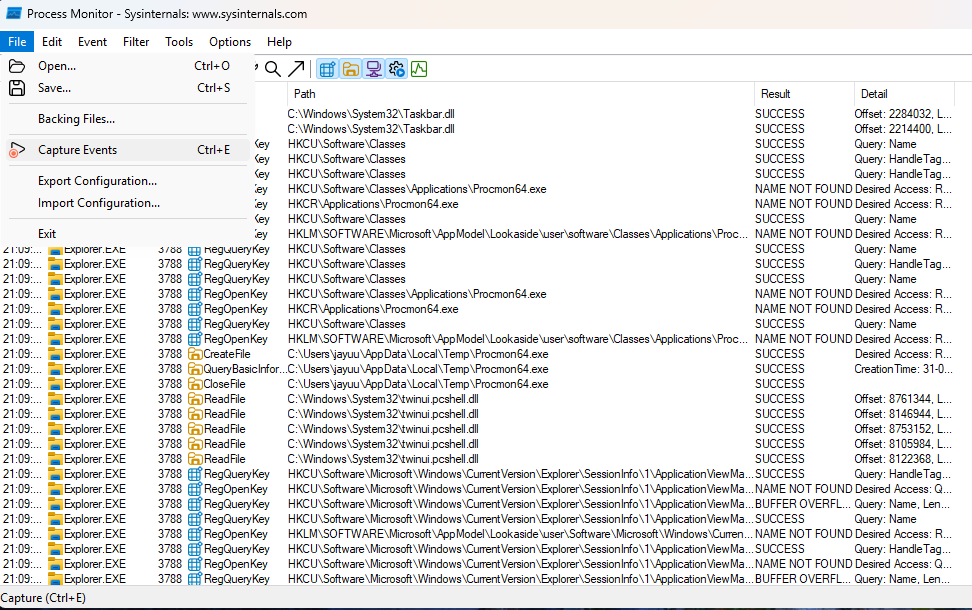This screenshot has width=972, height=610.
Task: Toggle Capture Events in File menu
Action: tap(127, 150)
